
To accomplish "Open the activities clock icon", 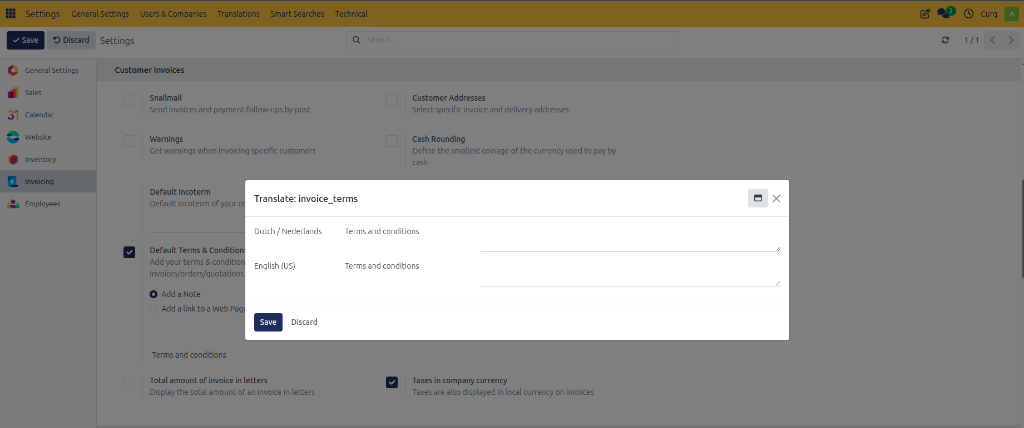I will 968,14.
